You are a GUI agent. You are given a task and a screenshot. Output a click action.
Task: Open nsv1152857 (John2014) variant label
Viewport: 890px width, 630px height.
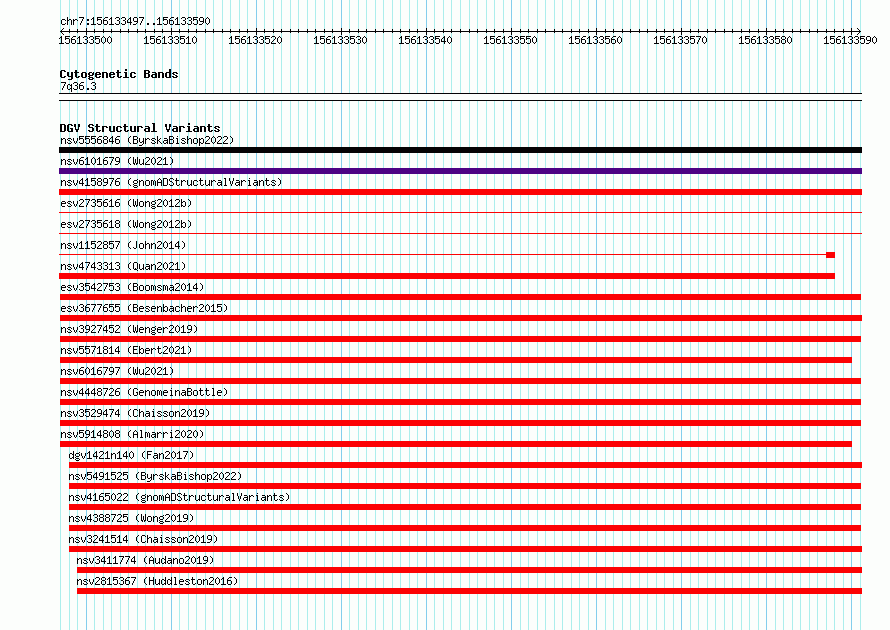pyautogui.click(x=123, y=245)
